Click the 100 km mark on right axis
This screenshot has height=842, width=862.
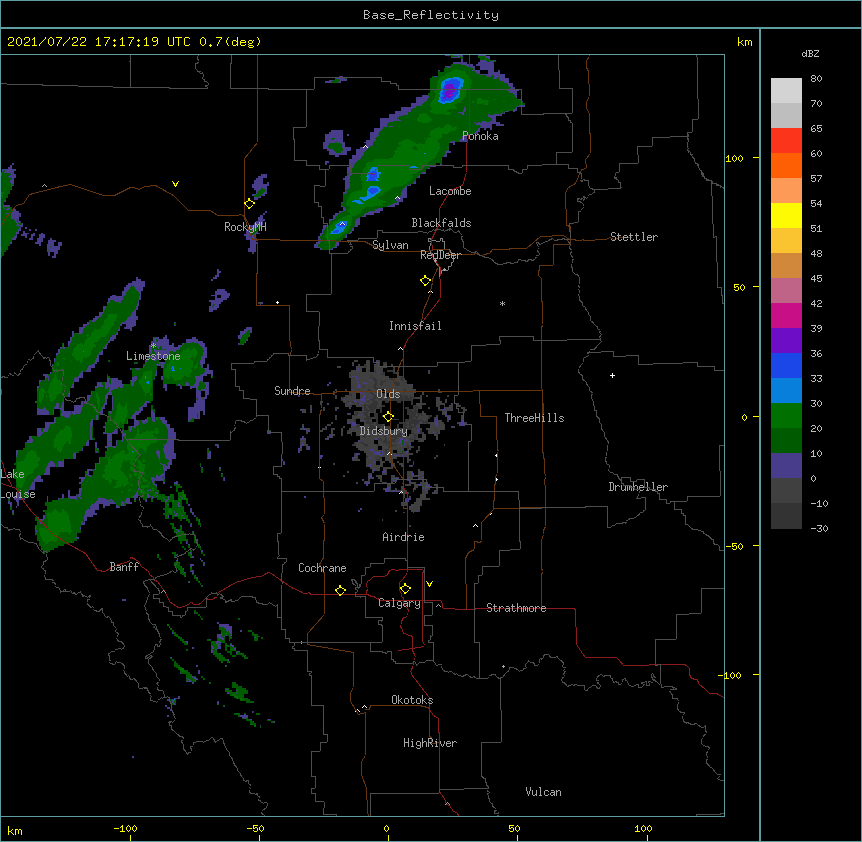734,159
